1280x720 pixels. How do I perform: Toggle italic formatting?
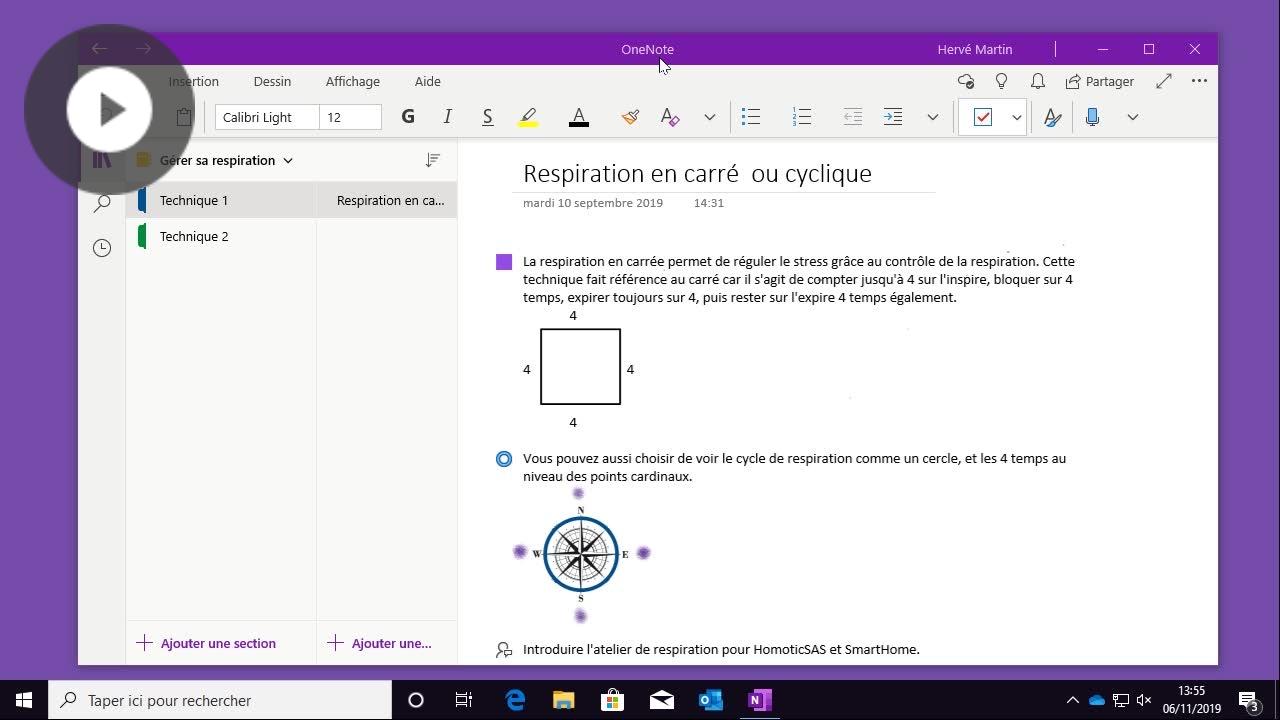coord(447,117)
